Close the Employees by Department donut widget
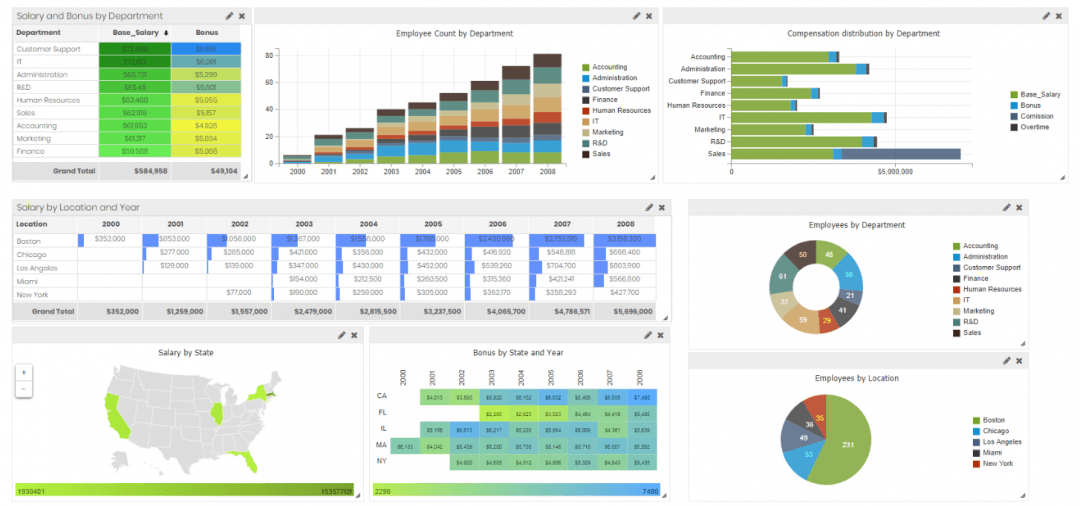Image resolution: width=1080 pixels, height=506 pixels. (1019, 207)
